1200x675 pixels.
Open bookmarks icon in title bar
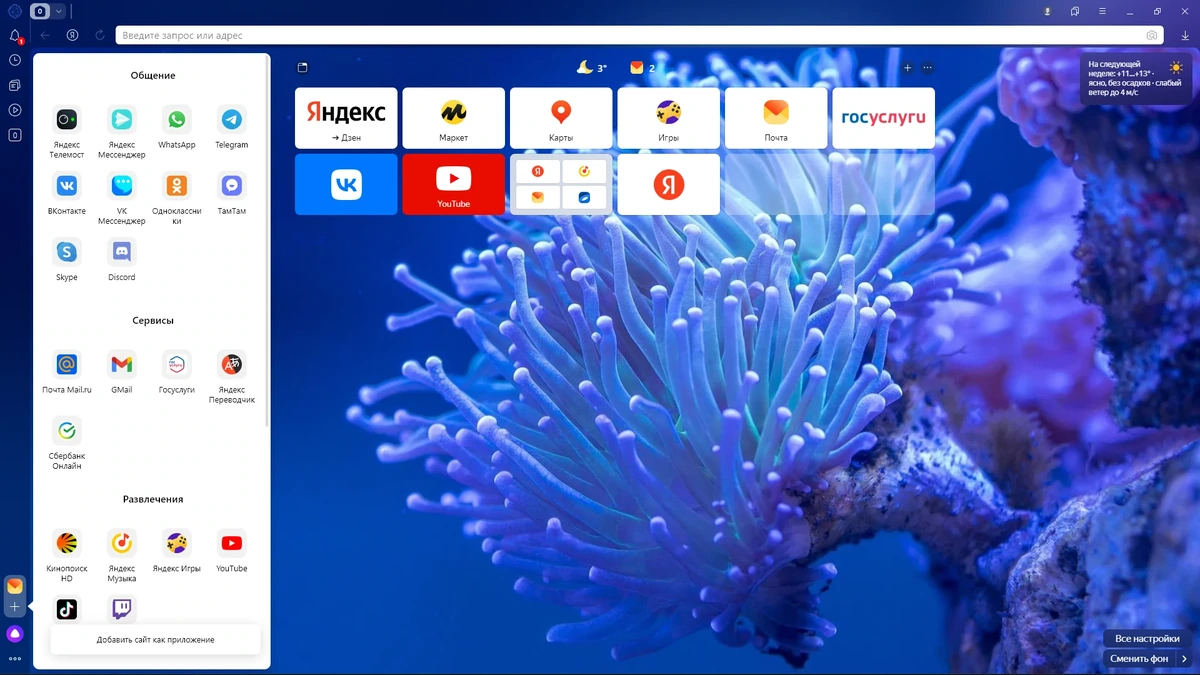[x=1075, y=11]
